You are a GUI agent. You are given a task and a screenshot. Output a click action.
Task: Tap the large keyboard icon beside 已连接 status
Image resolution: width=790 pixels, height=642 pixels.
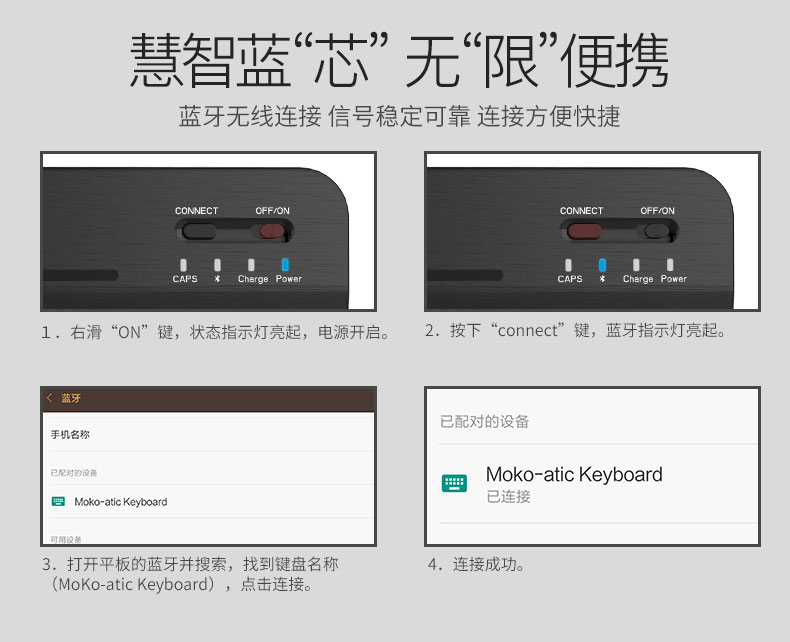click(454, 483)
